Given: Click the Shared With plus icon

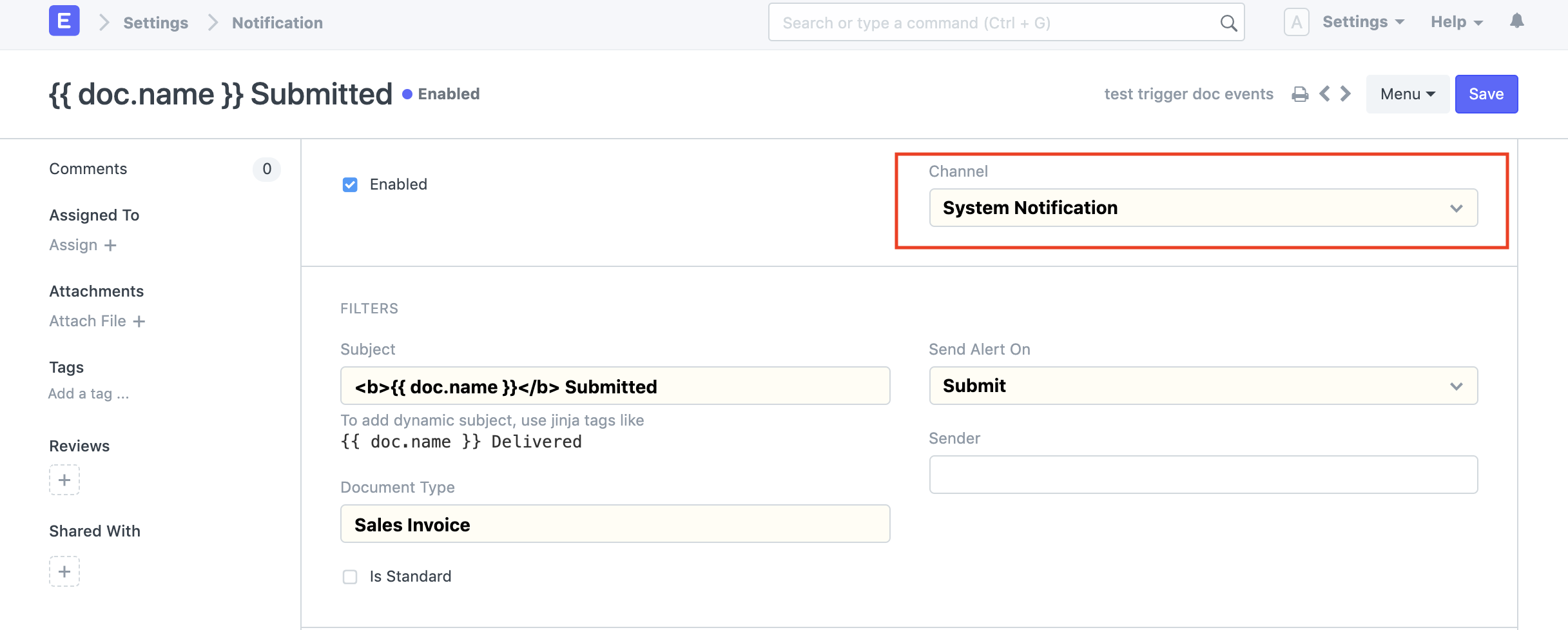Looking at the screenshot, I should coord(64,571).
